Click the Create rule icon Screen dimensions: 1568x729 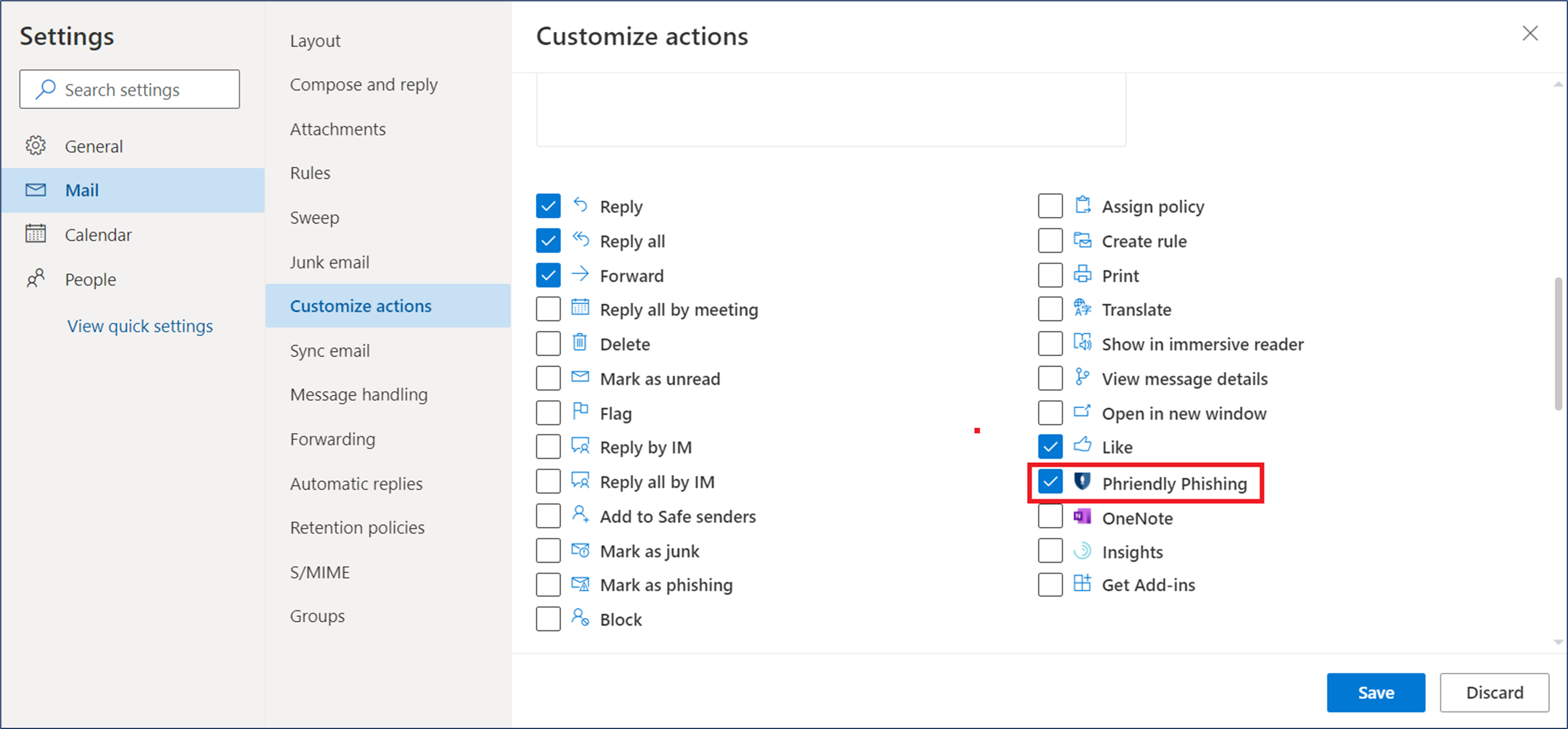[x=1082, y=240]
